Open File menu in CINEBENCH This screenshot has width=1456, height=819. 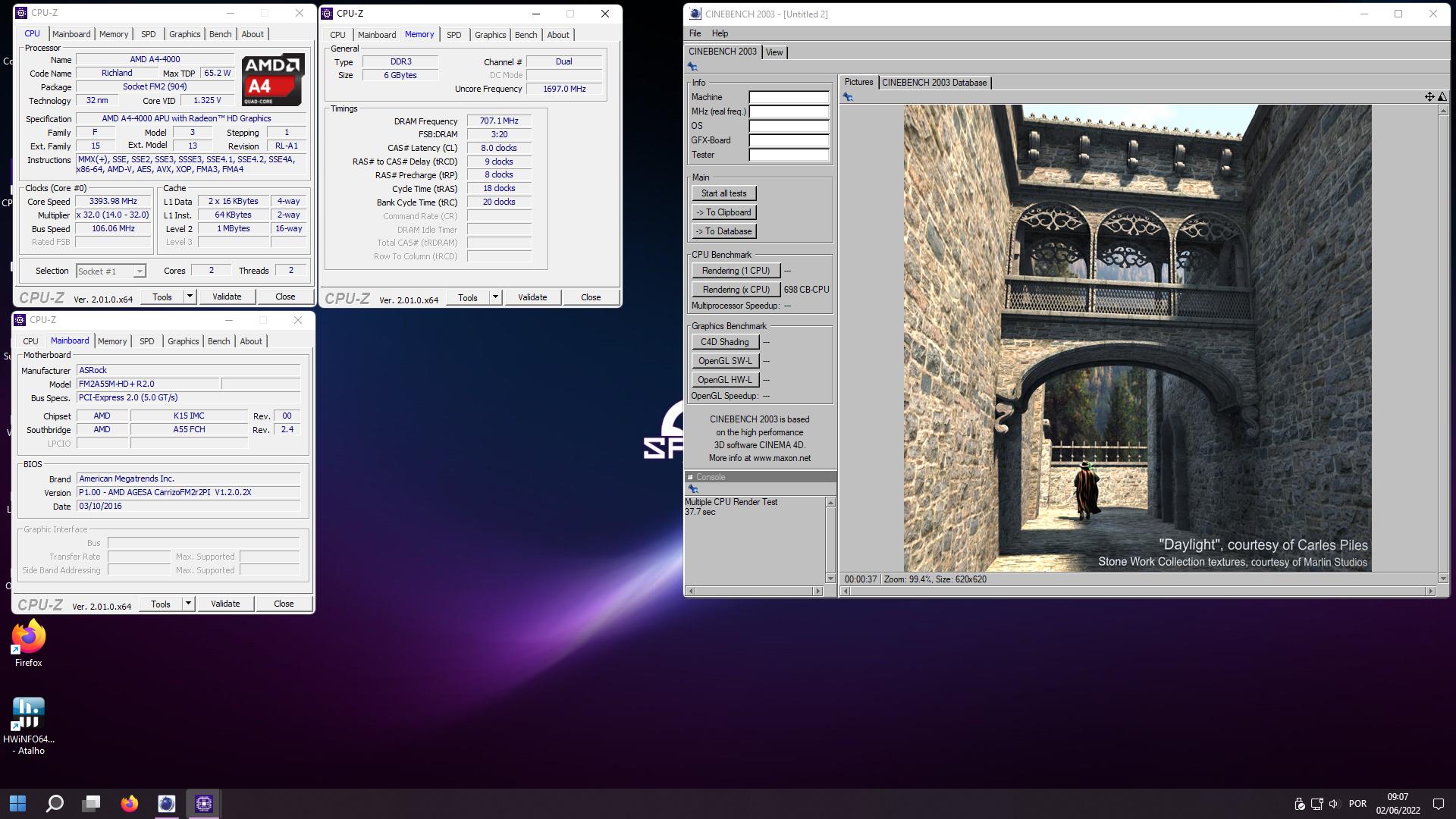(695, 33)
